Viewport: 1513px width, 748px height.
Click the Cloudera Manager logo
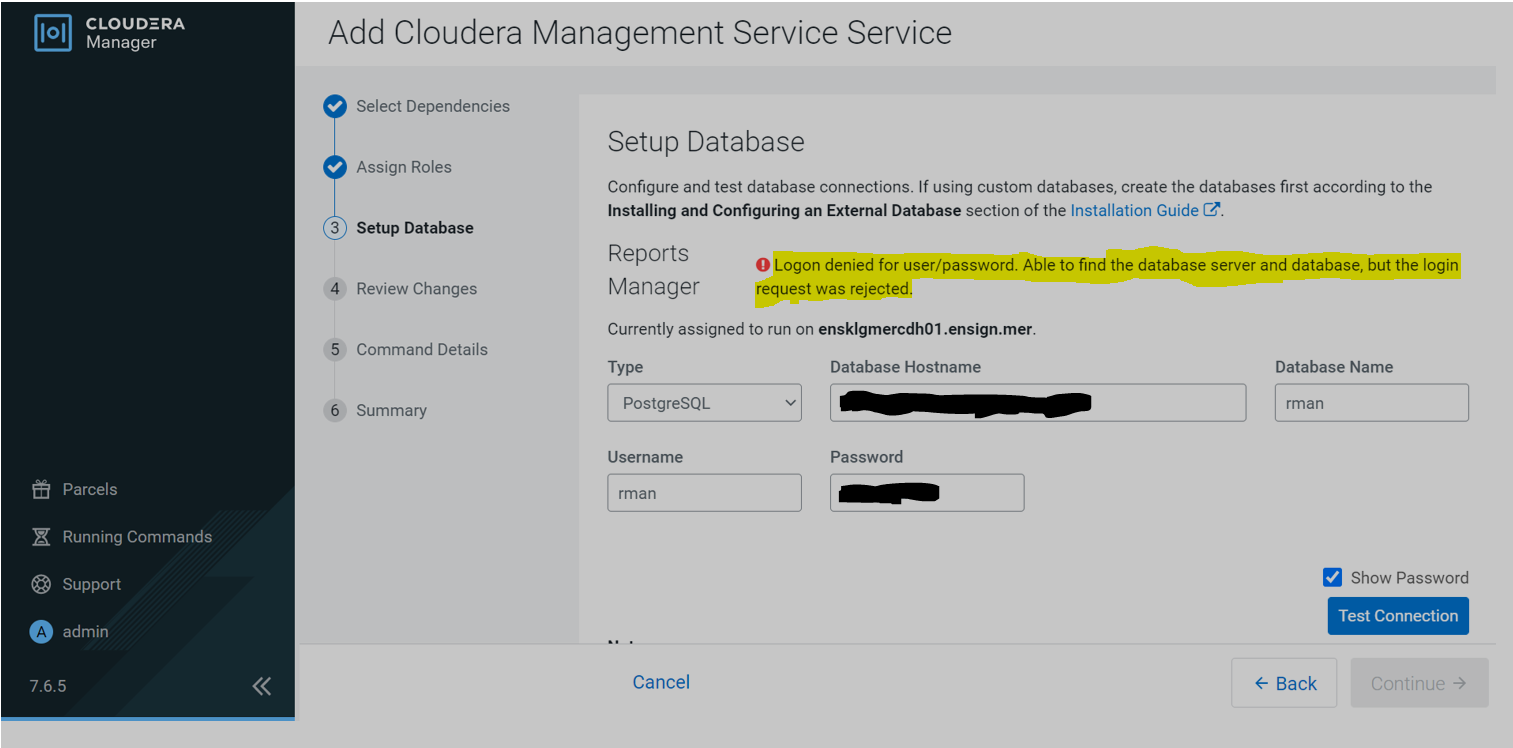coord(50,31)
